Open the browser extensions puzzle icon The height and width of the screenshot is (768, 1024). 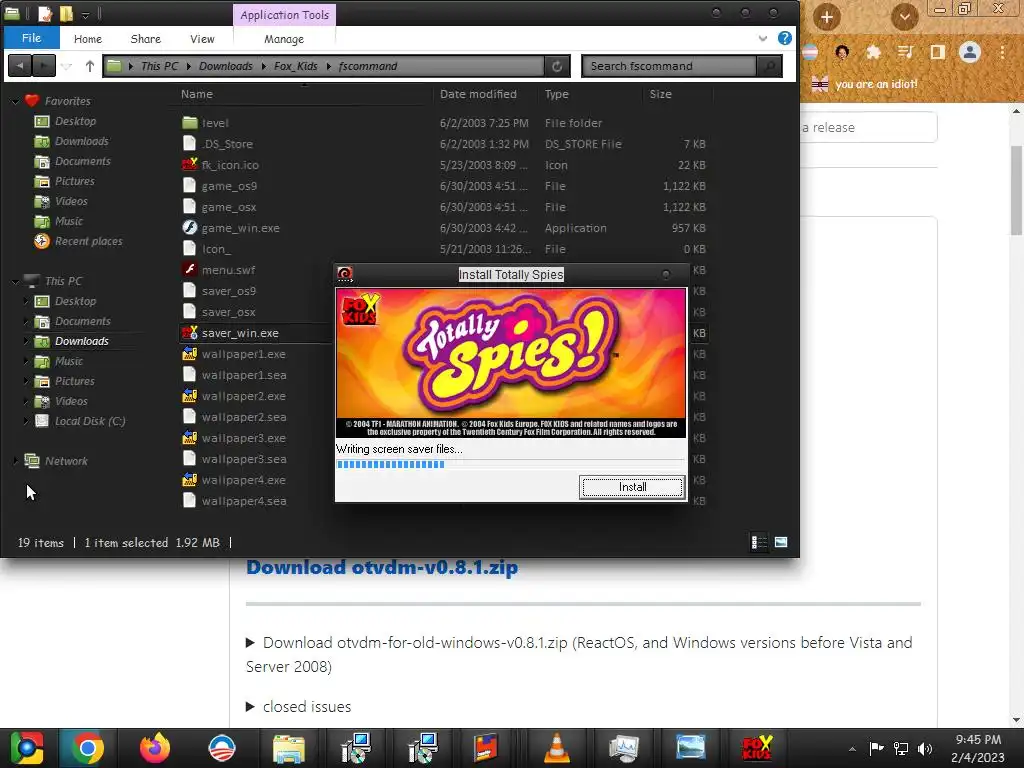[873, 52]
